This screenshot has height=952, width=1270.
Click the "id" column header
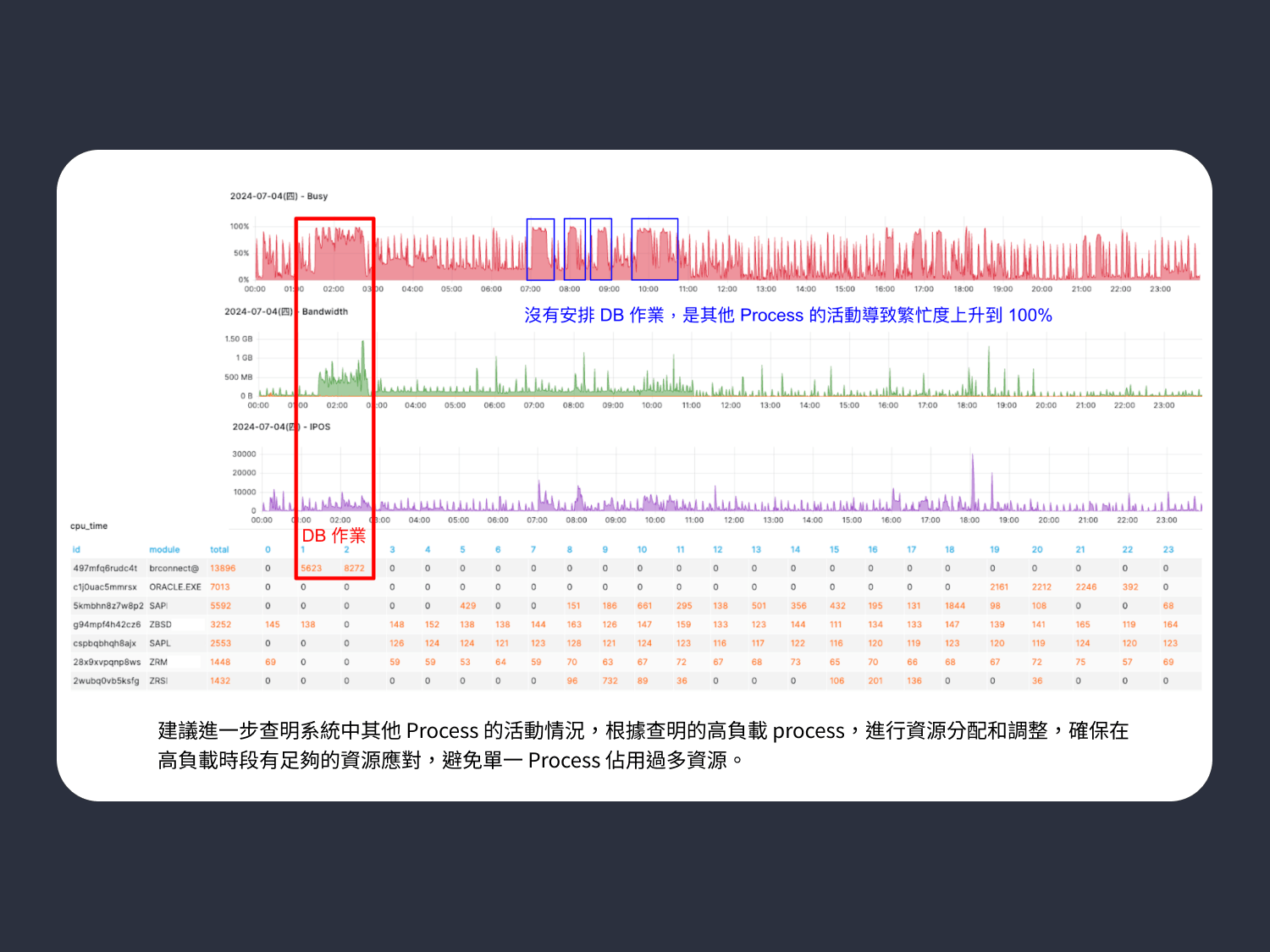(x=76, y=550)
